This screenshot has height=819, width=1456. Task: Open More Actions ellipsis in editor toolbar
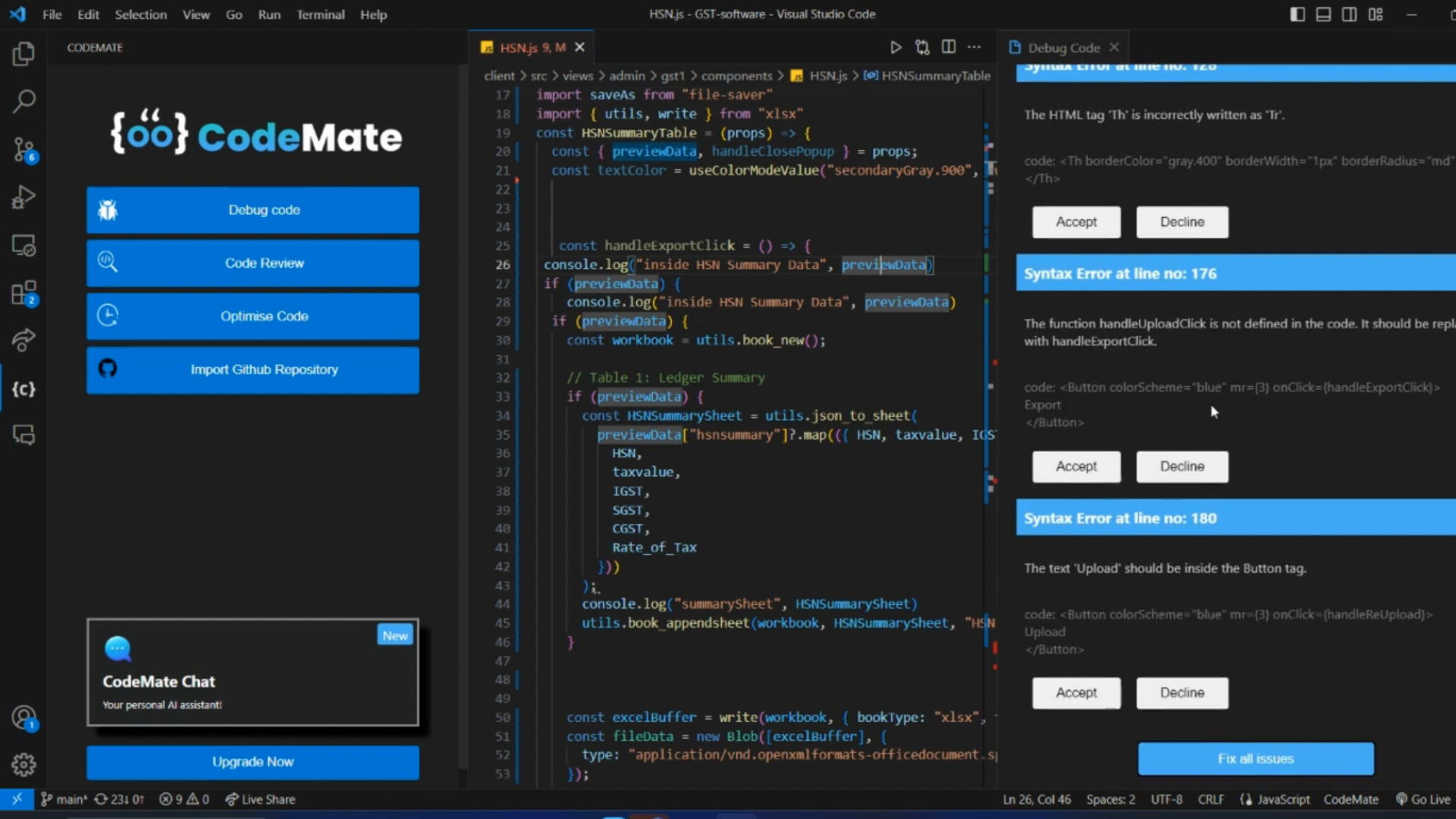coord(974,47)
